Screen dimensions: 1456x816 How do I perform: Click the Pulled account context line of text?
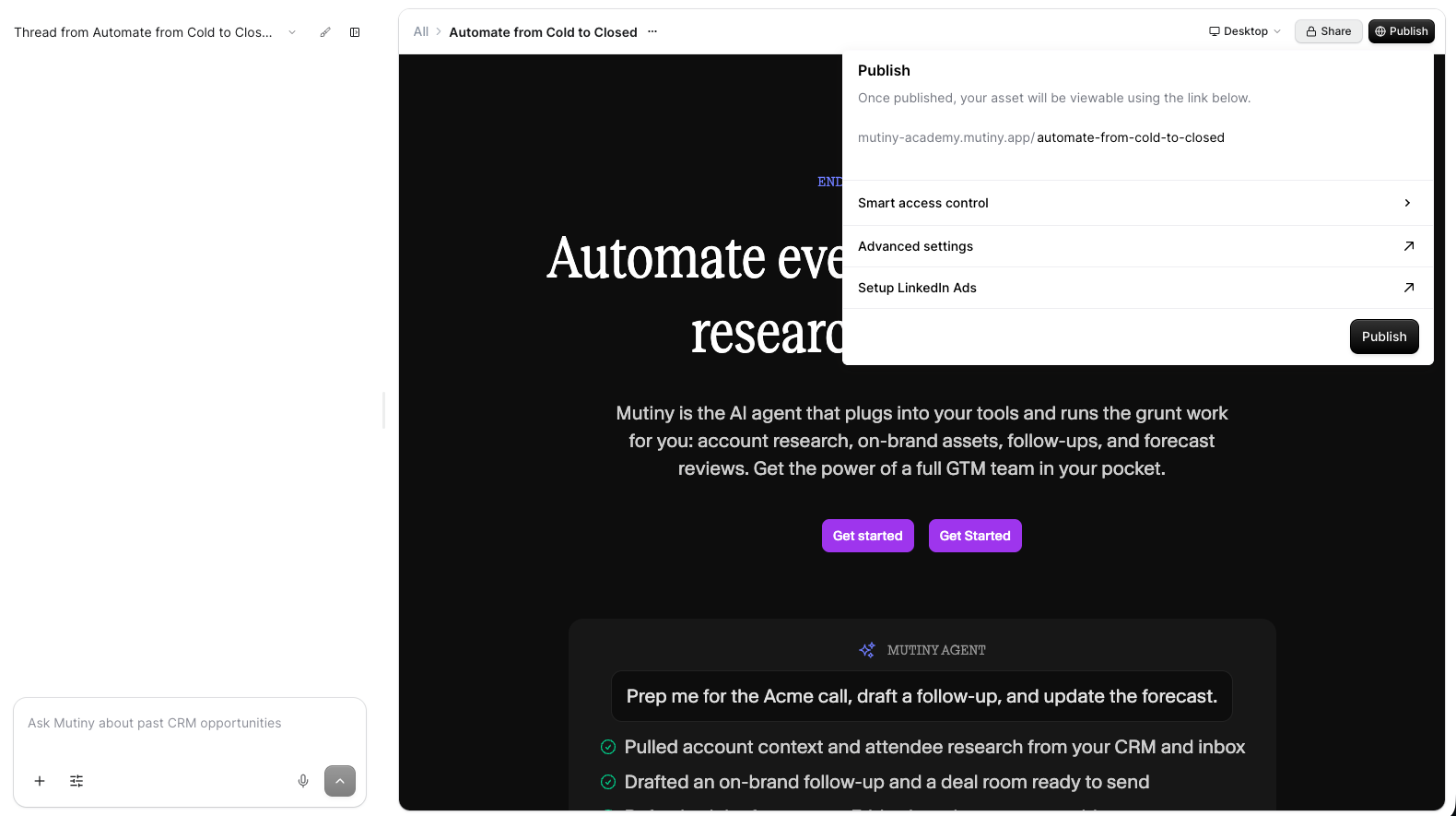point(934,747)
